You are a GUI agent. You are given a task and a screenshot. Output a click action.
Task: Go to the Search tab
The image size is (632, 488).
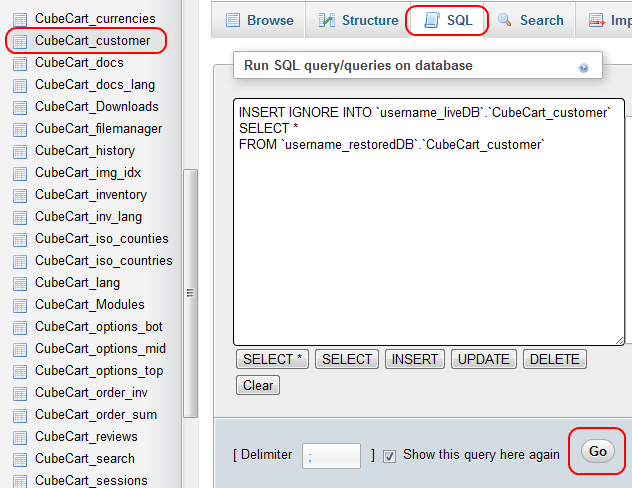[530, 20]
